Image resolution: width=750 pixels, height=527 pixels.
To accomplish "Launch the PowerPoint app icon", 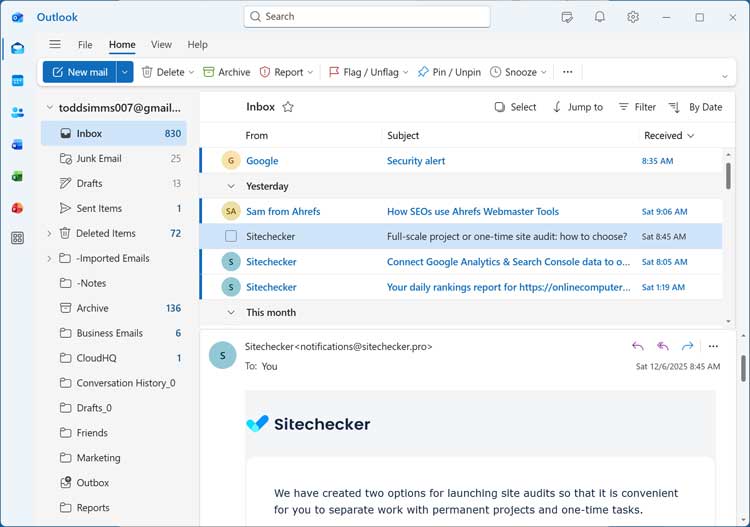I will point(18,208).
